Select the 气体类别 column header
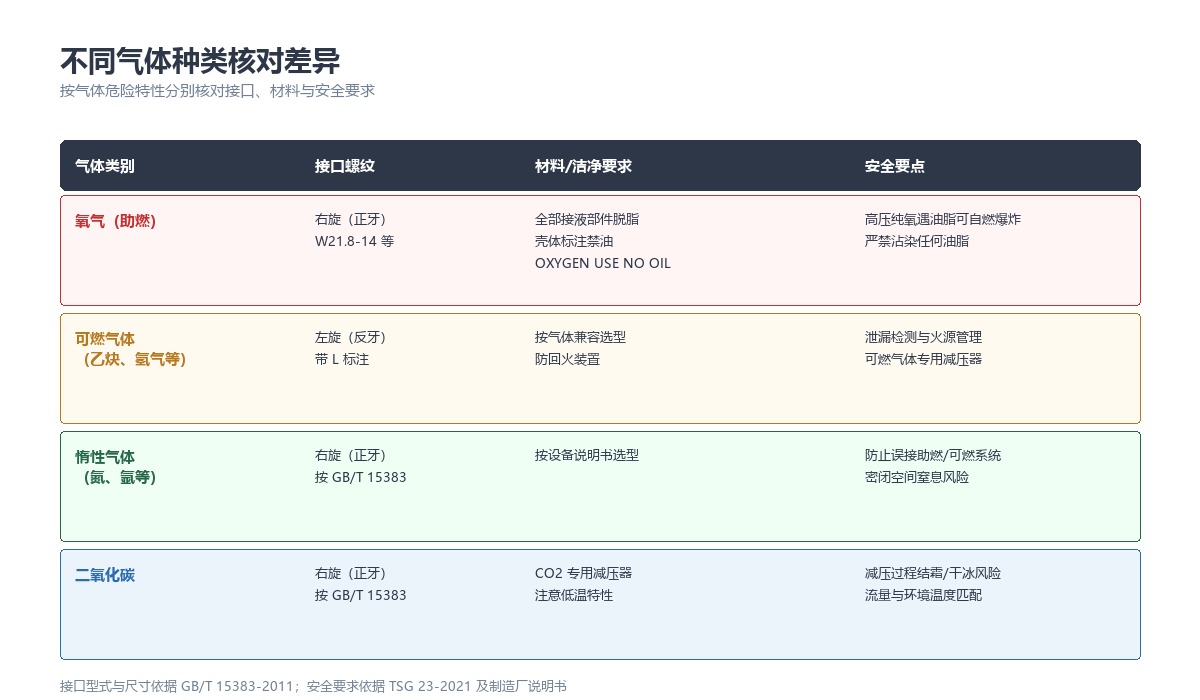This screenshot has width=1200, height=700. tap(105, 166)
